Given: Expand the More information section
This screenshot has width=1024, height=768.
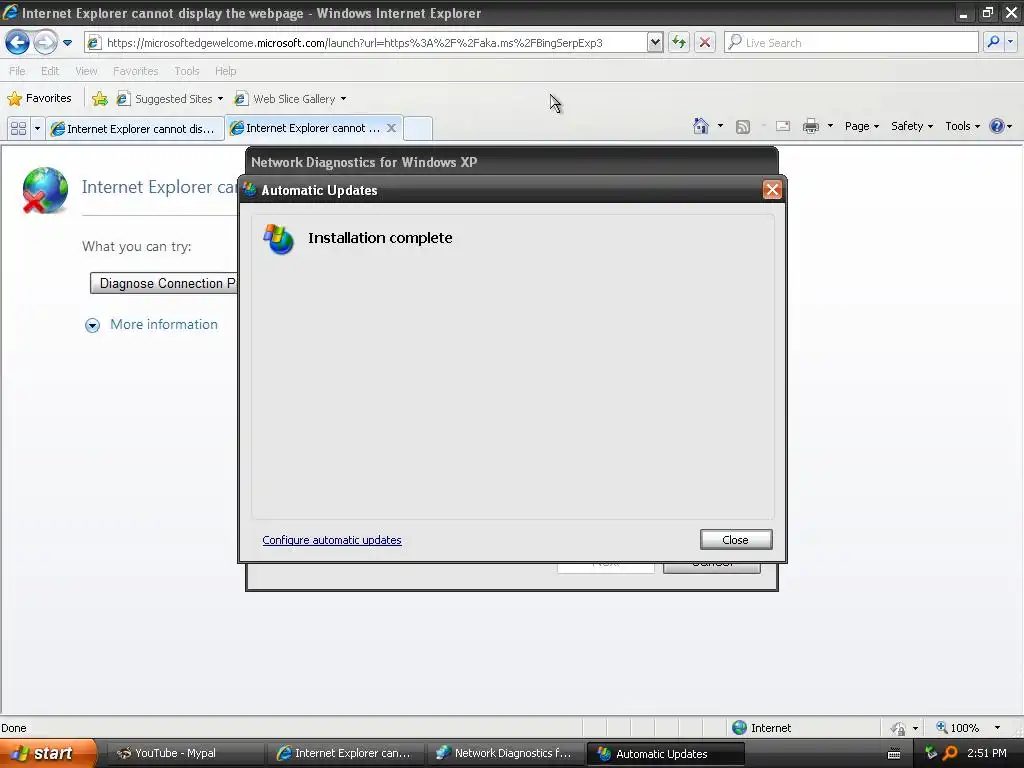Looking at the screenshot, I should click(93, 325).
